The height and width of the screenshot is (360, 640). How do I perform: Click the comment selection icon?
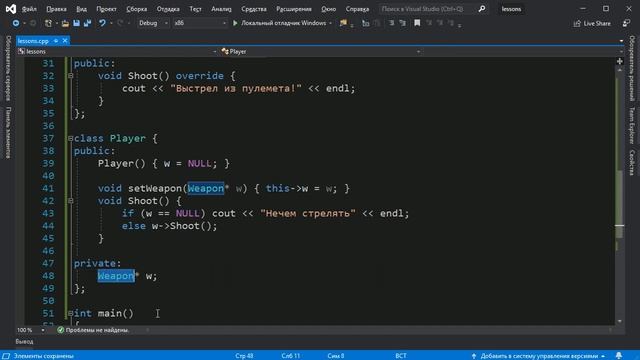click(x=391, y=23)
